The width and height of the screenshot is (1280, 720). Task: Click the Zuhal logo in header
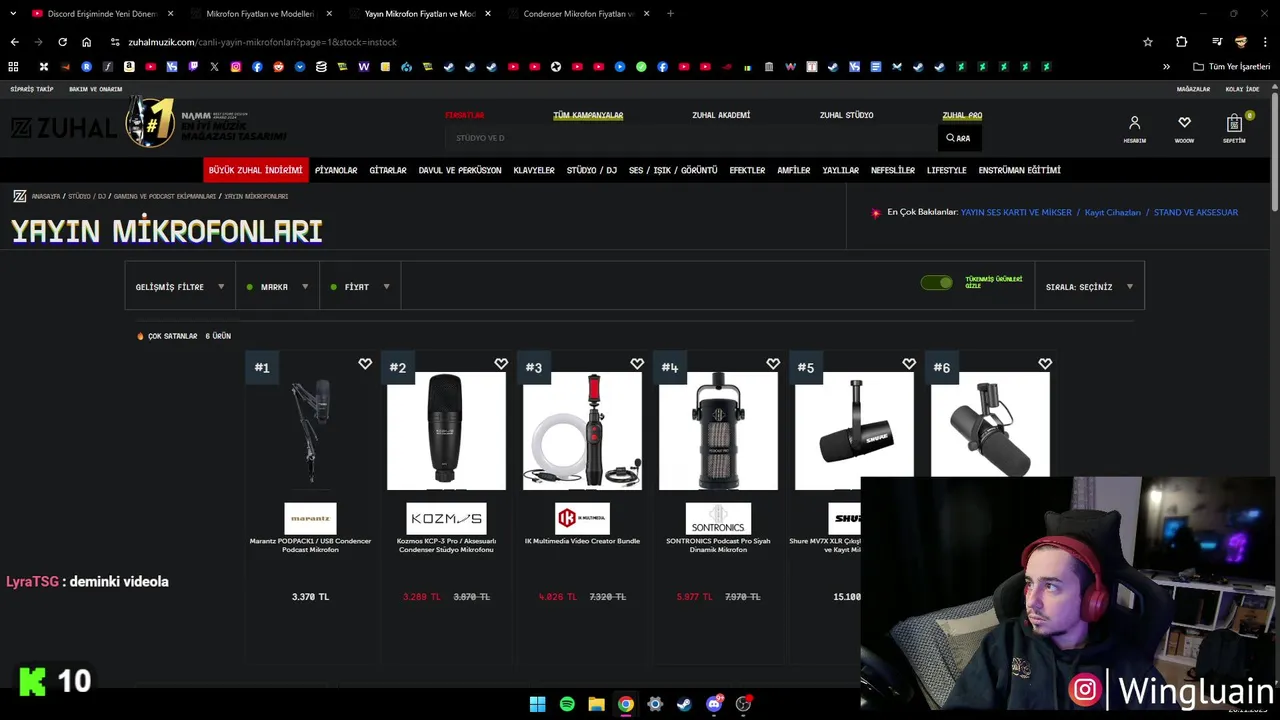pos(63,128)
